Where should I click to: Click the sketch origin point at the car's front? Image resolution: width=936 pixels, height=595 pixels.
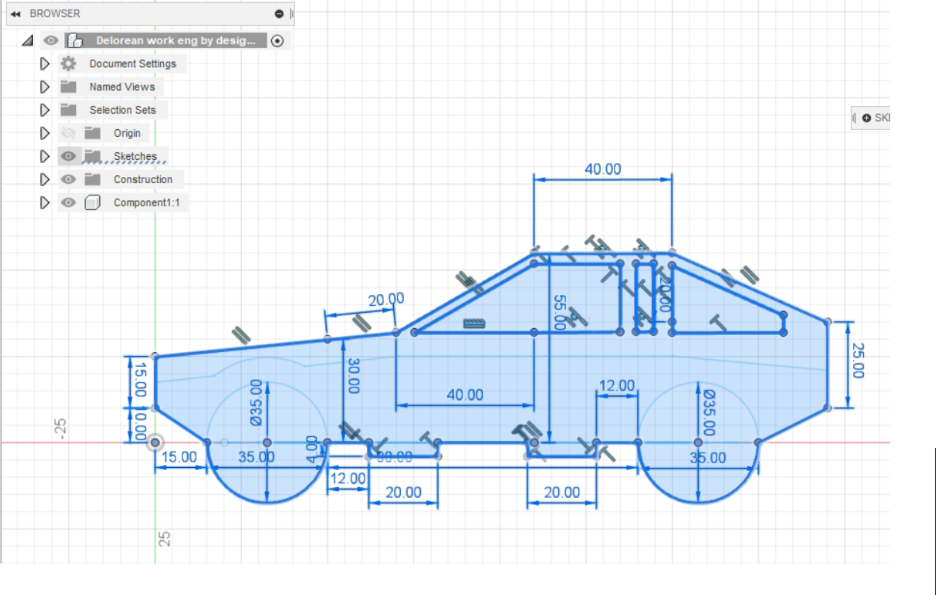tap(155, 442)
